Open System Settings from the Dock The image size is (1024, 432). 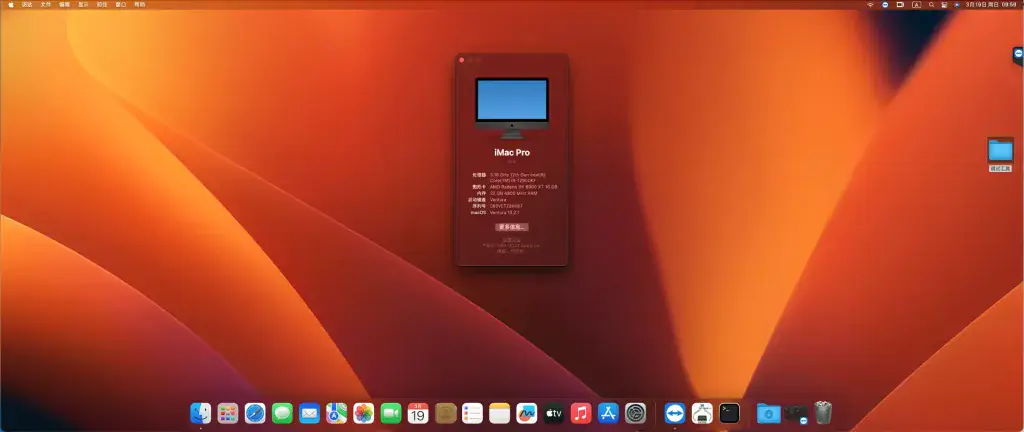[635, 413]
